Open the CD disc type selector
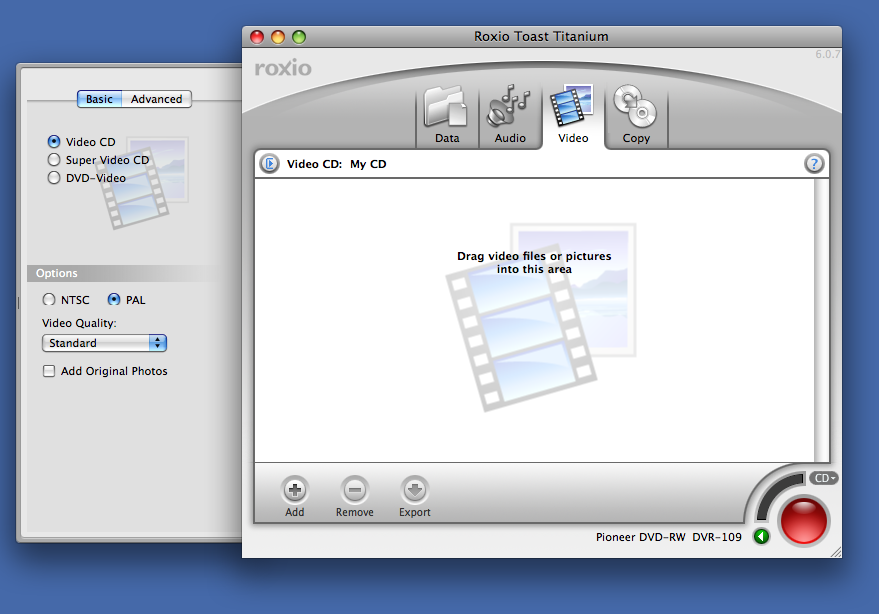 pos(823,478)
